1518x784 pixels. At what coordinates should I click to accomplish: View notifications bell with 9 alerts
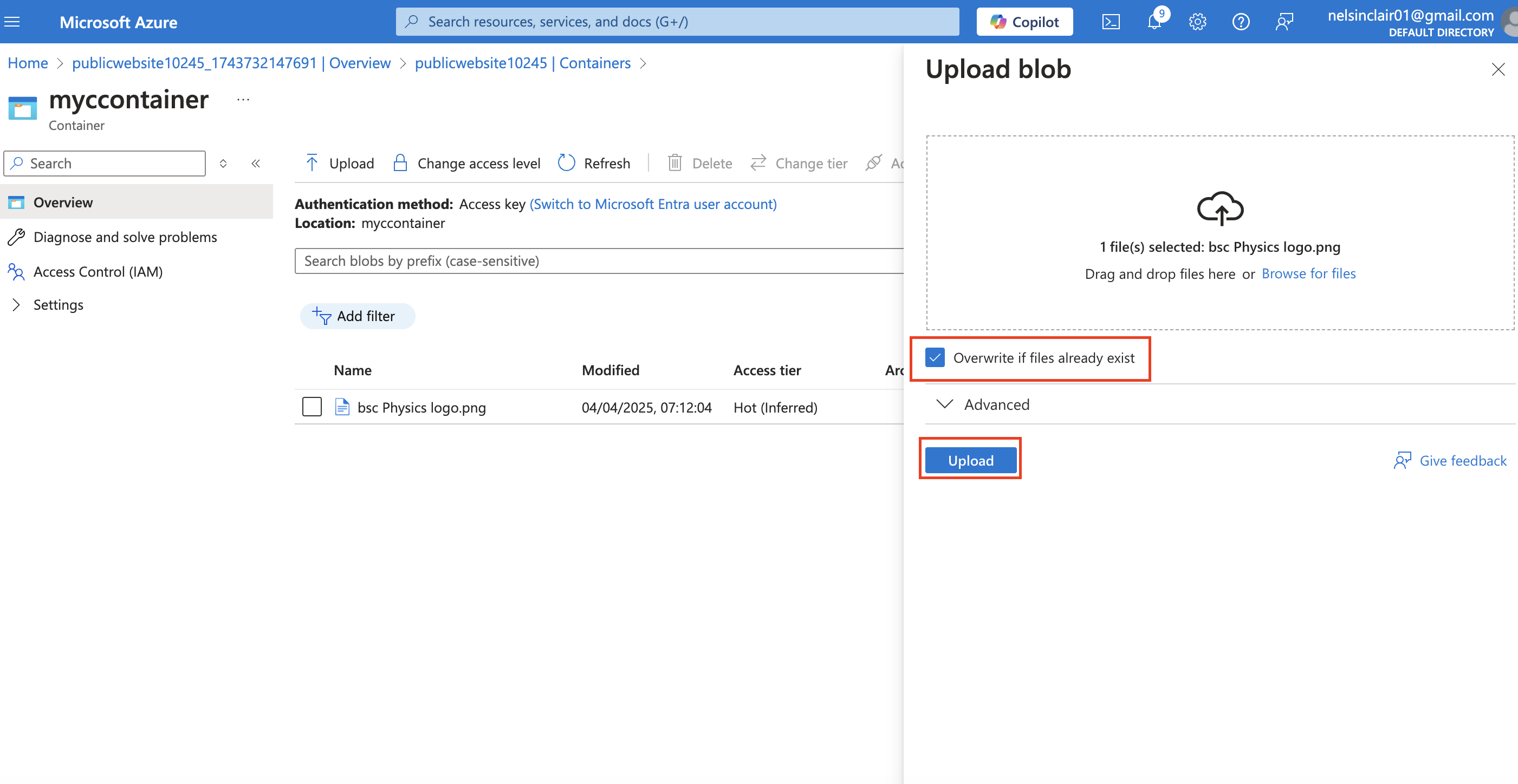tap(1154, 22)
